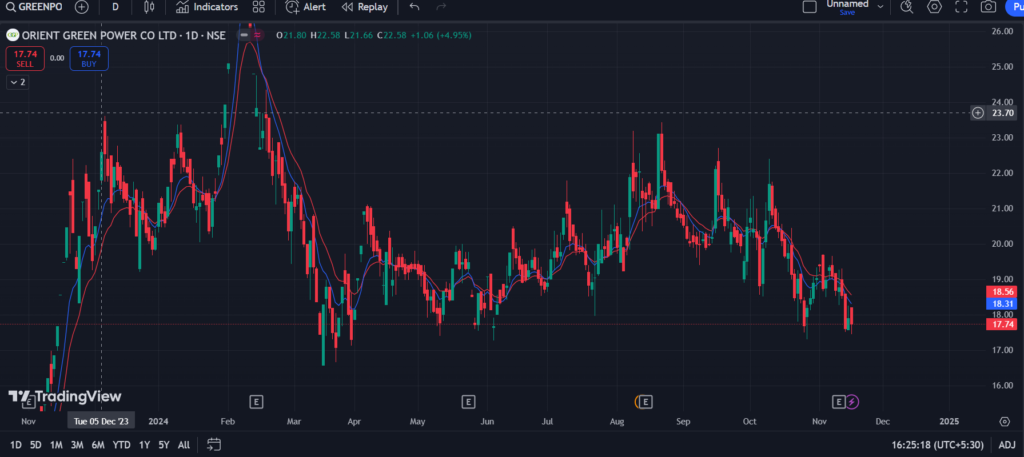This screenshot has width=1024, height=457.
Task: Expand the collapsed indicators legend showing 2
Action: [x=17, y=82]
